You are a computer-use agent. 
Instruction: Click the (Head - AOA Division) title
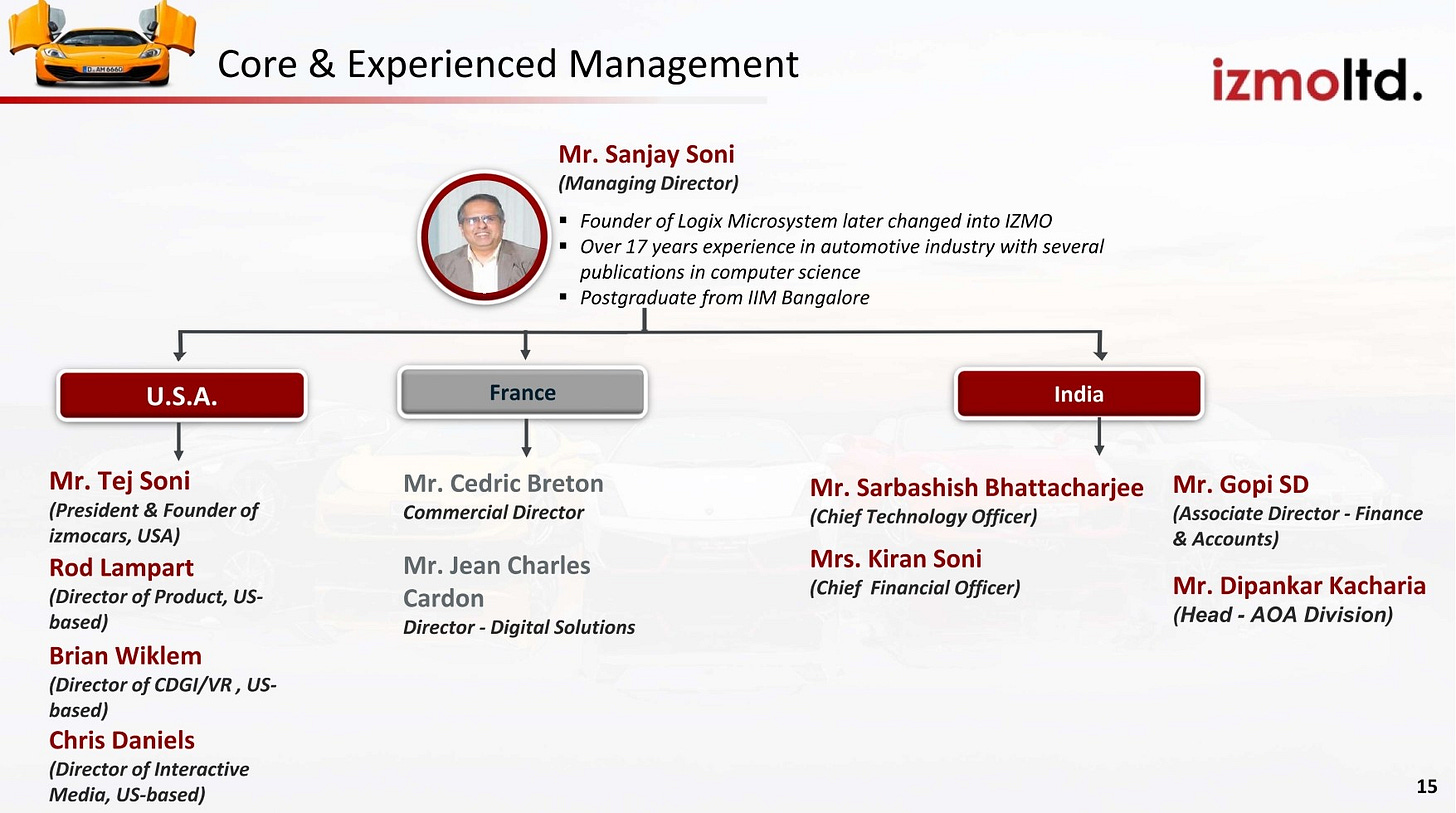(x=1282, y=616)
